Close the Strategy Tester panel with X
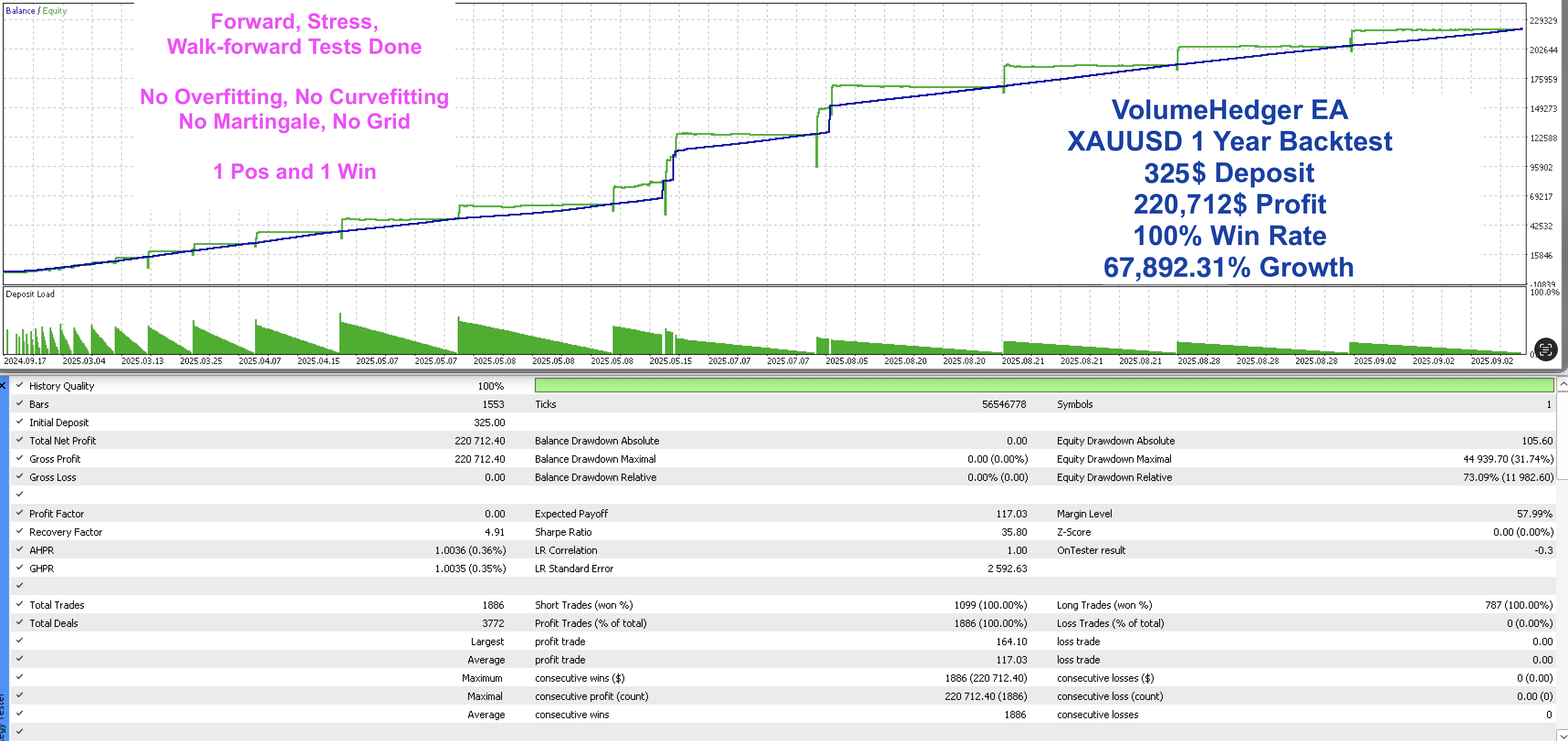 point(2,386)
